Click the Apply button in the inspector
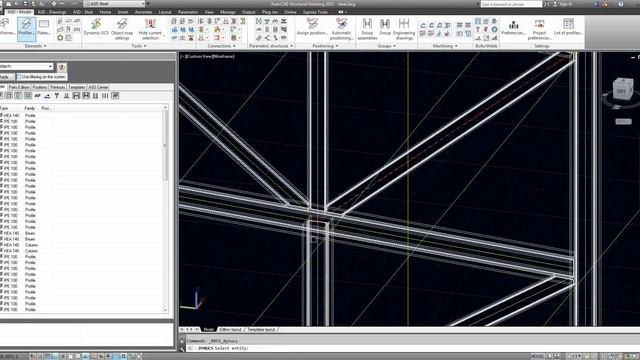This screenshot has width=640, height=360. 6,77
